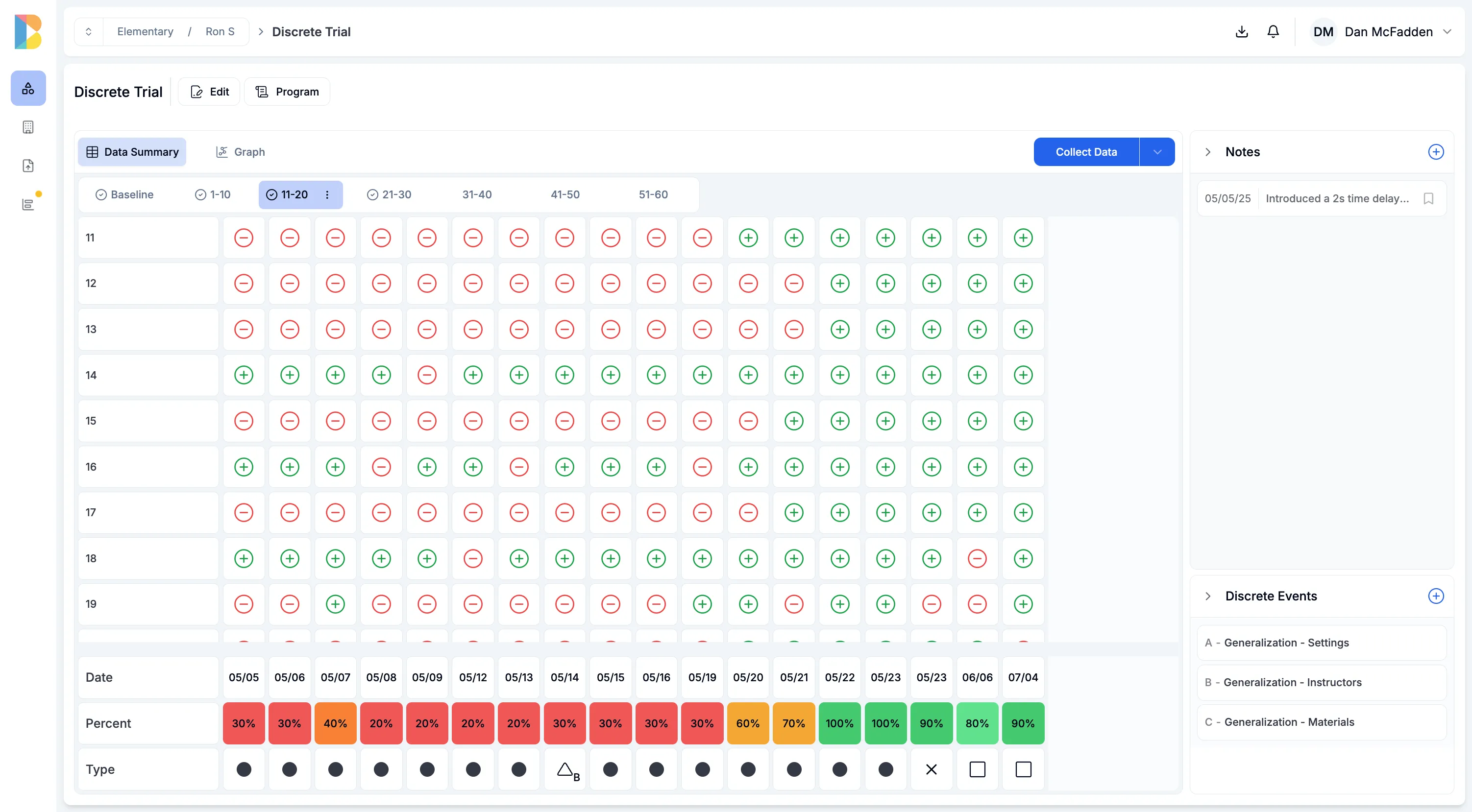The width and height of the screenshot is (1472, 812).
Task: Open the breadcrumb up-down switcher
Action: [x=89, y=32]
